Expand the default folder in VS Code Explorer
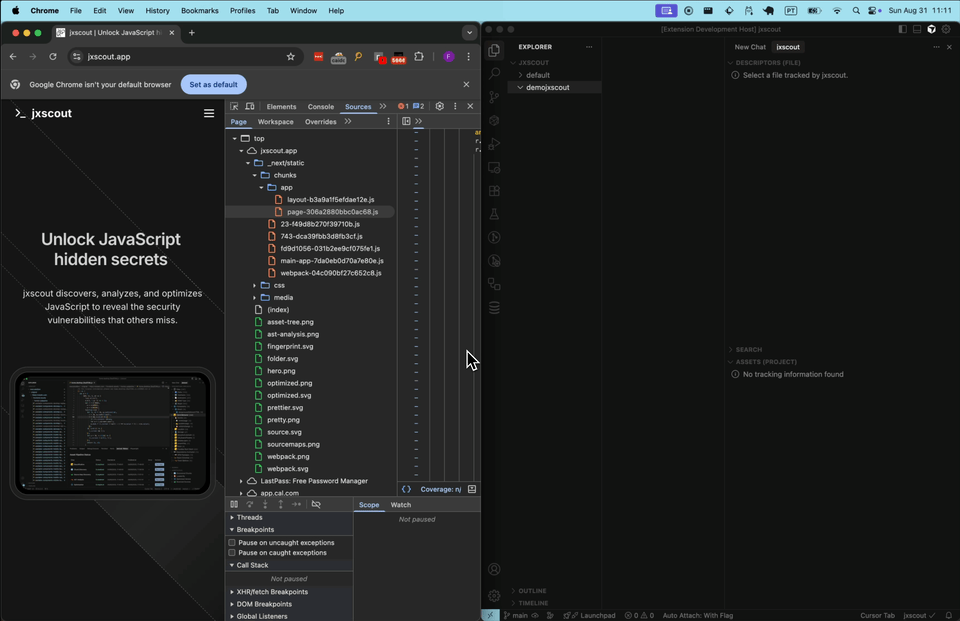The image size is (960, 621). tap(520, 75)
